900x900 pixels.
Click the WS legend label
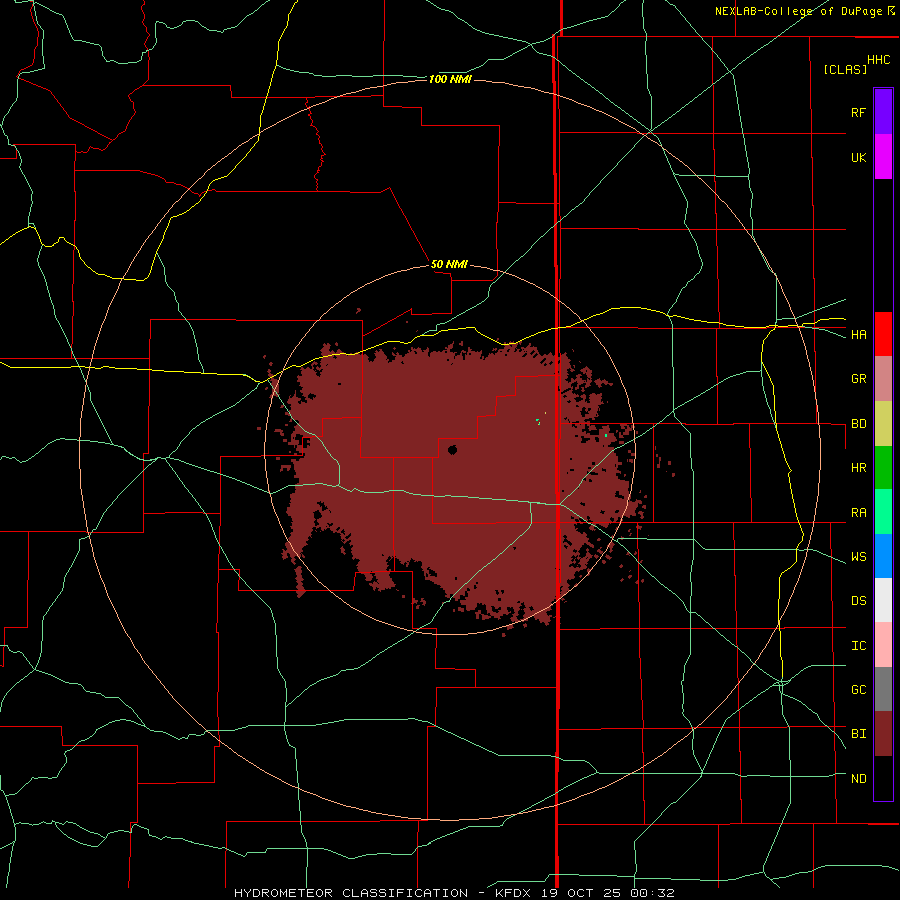click(858, 556)
